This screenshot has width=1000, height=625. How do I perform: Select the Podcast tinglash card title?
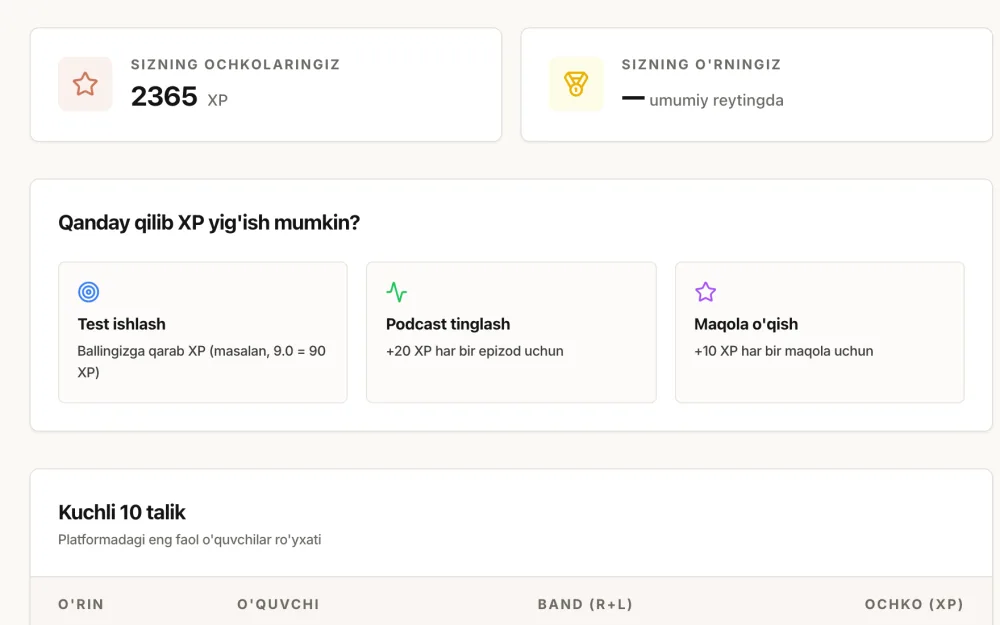pyautogui.click(x=448, y=324)
